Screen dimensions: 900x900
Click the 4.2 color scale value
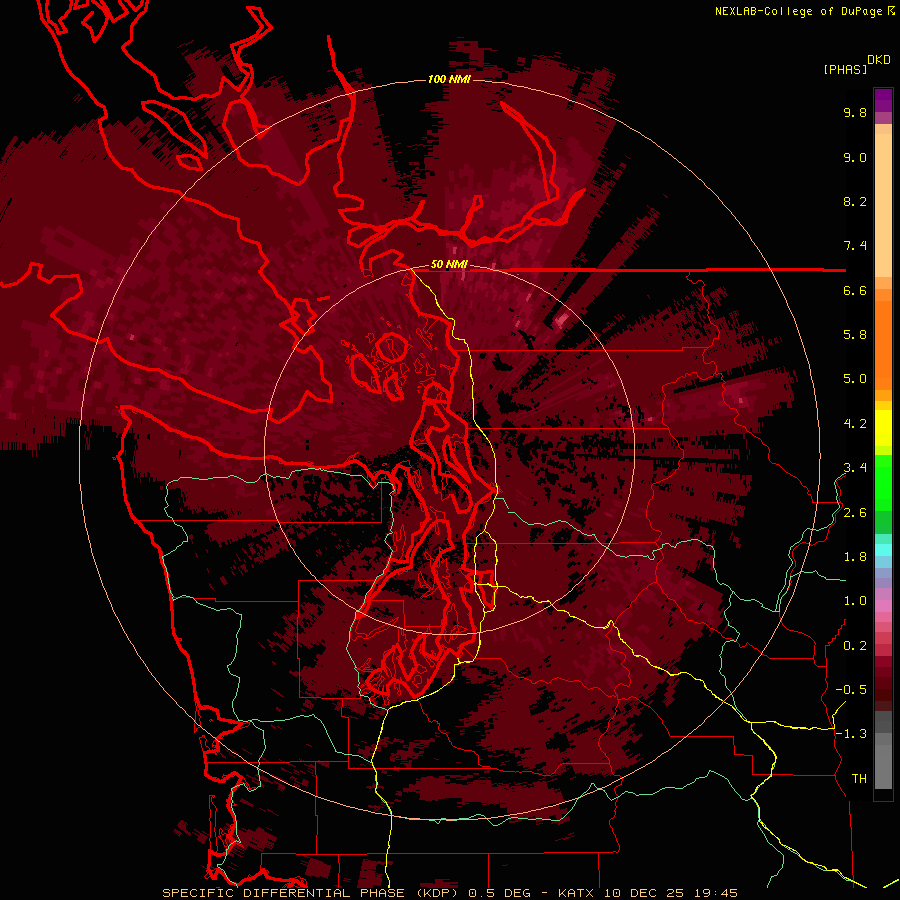tap(855, 424)
